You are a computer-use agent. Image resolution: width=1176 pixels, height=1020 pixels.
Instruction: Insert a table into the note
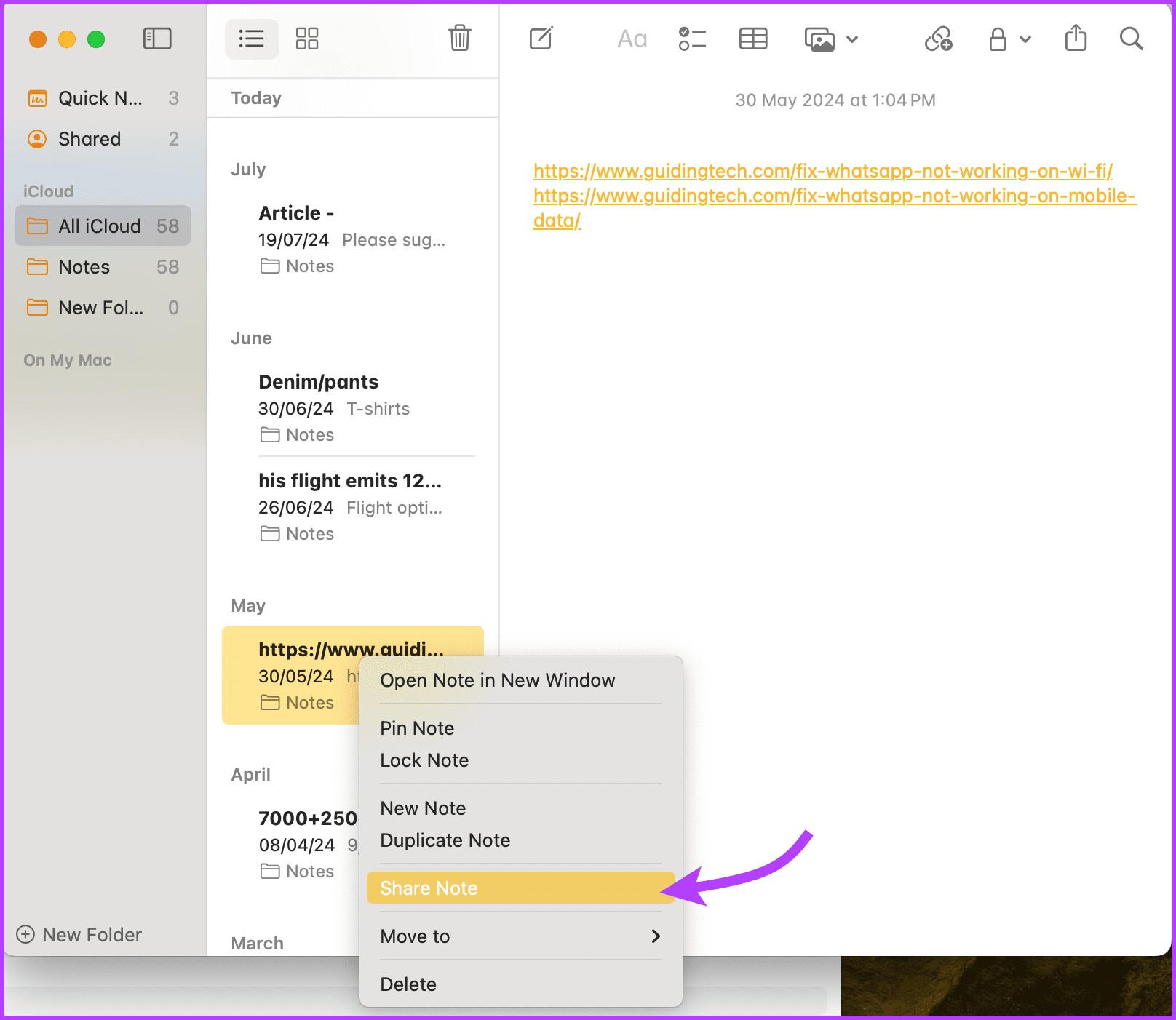pyautogui.click(x=752, y=39)
